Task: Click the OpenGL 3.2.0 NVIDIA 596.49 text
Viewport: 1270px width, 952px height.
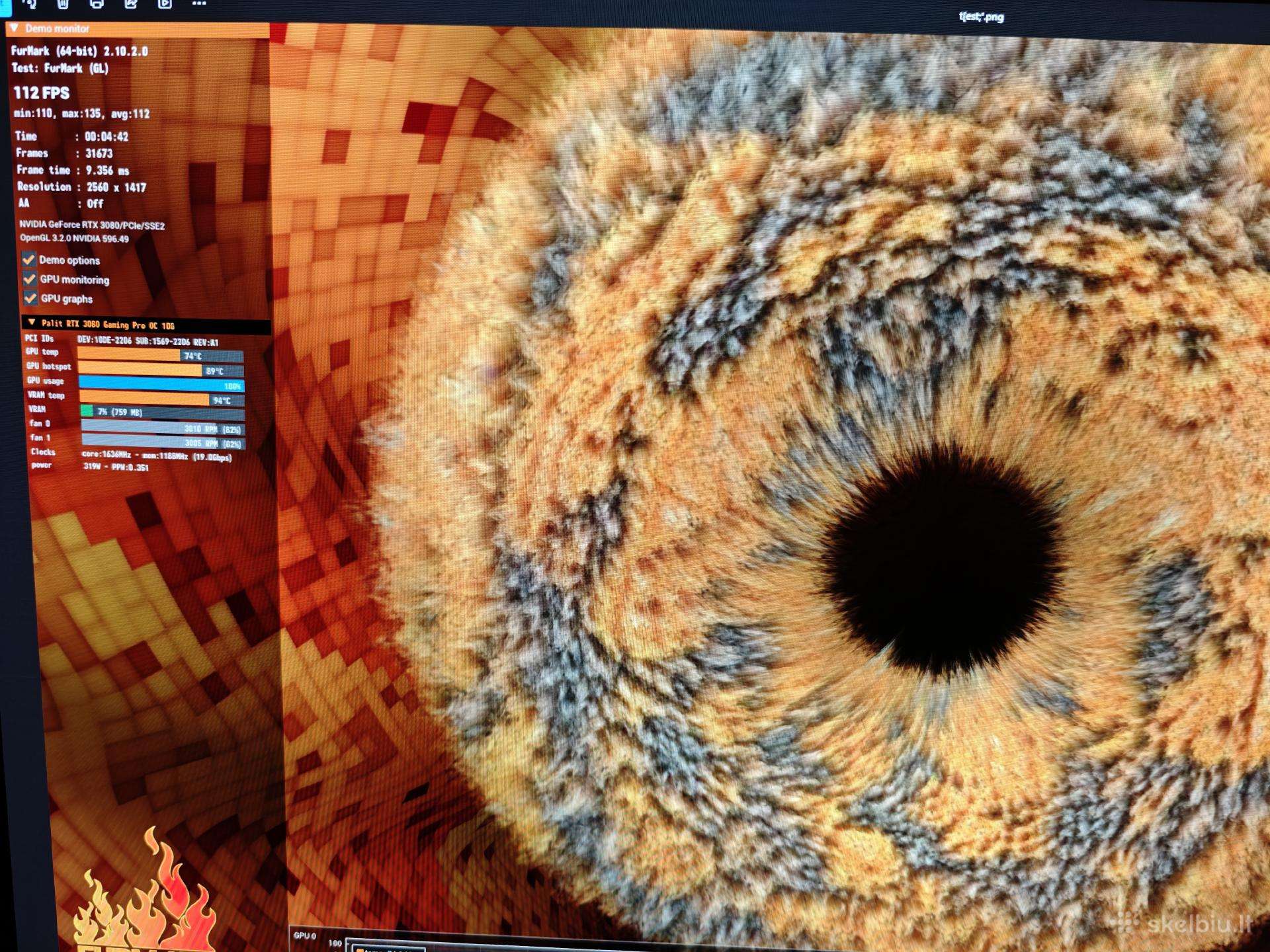Action: pos(74,238)
